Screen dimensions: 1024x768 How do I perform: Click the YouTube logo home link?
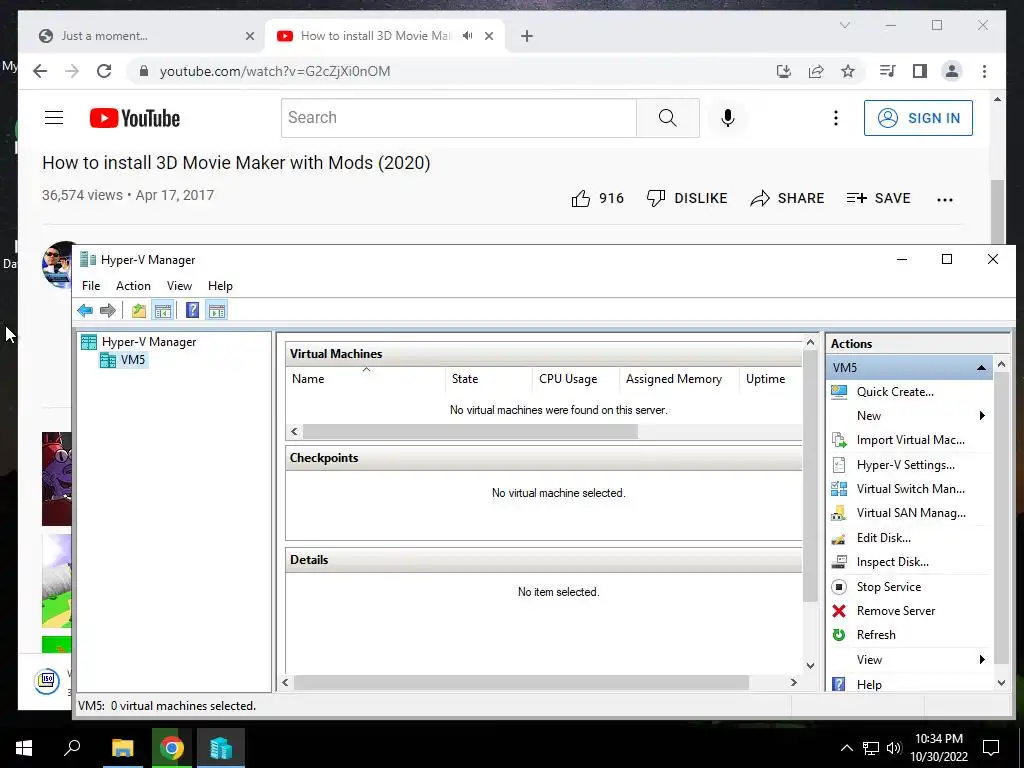pos(135,118)
